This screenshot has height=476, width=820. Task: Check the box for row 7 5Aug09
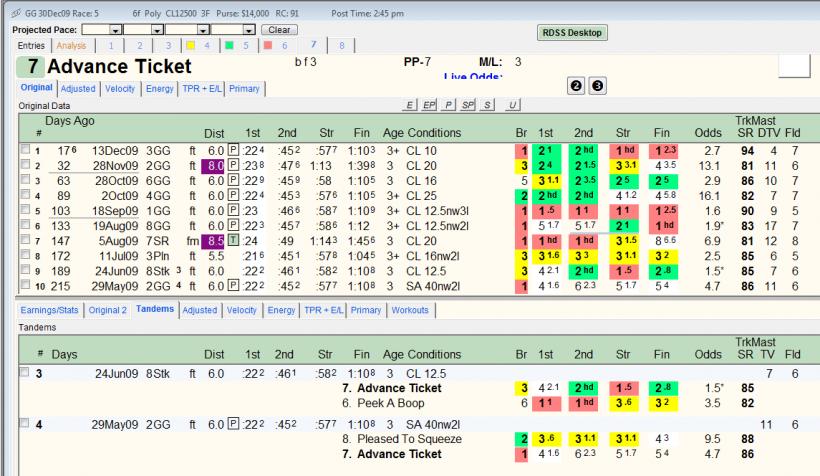click(25, 240)
